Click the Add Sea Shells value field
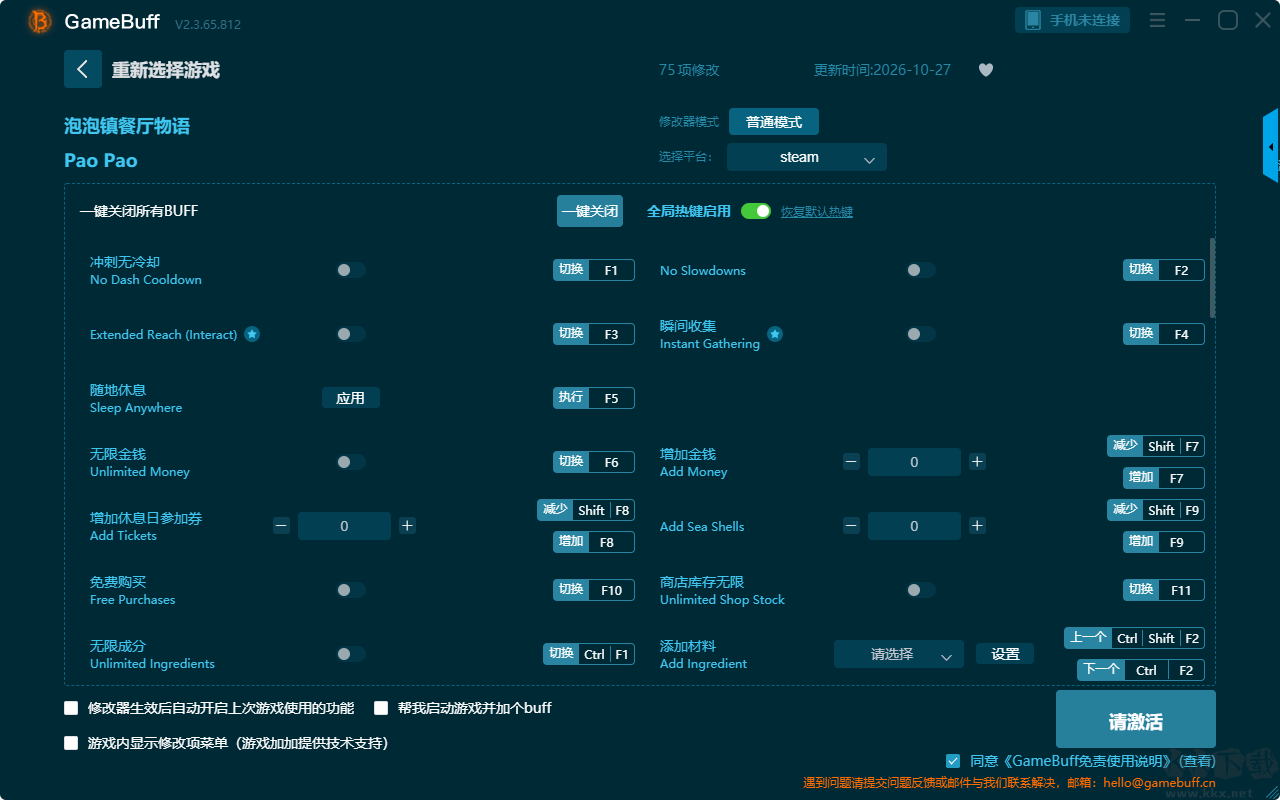This screenshot has height=800, width=1280. click(x=914, y=526)
